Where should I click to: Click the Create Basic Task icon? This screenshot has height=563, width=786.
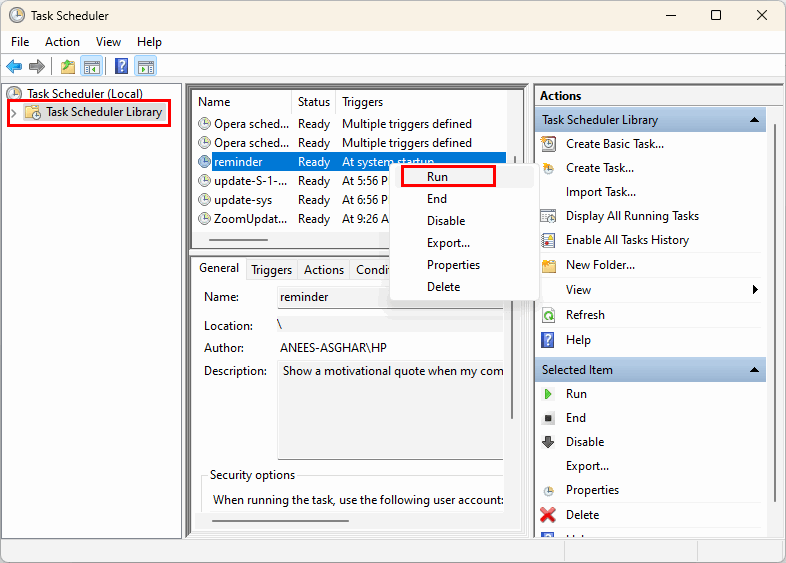(548, 144)
